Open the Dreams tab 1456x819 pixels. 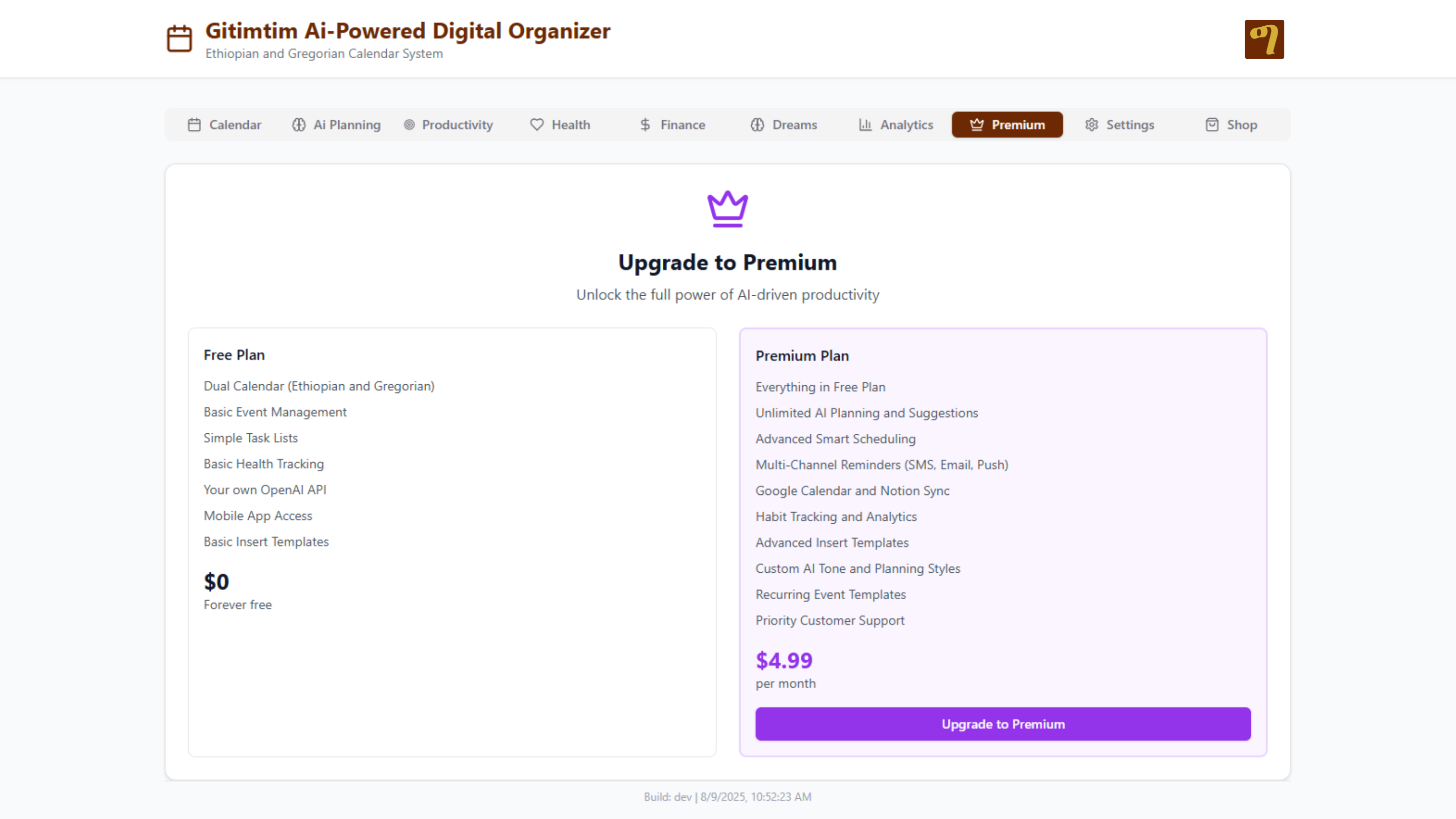(x=784, y=125)
